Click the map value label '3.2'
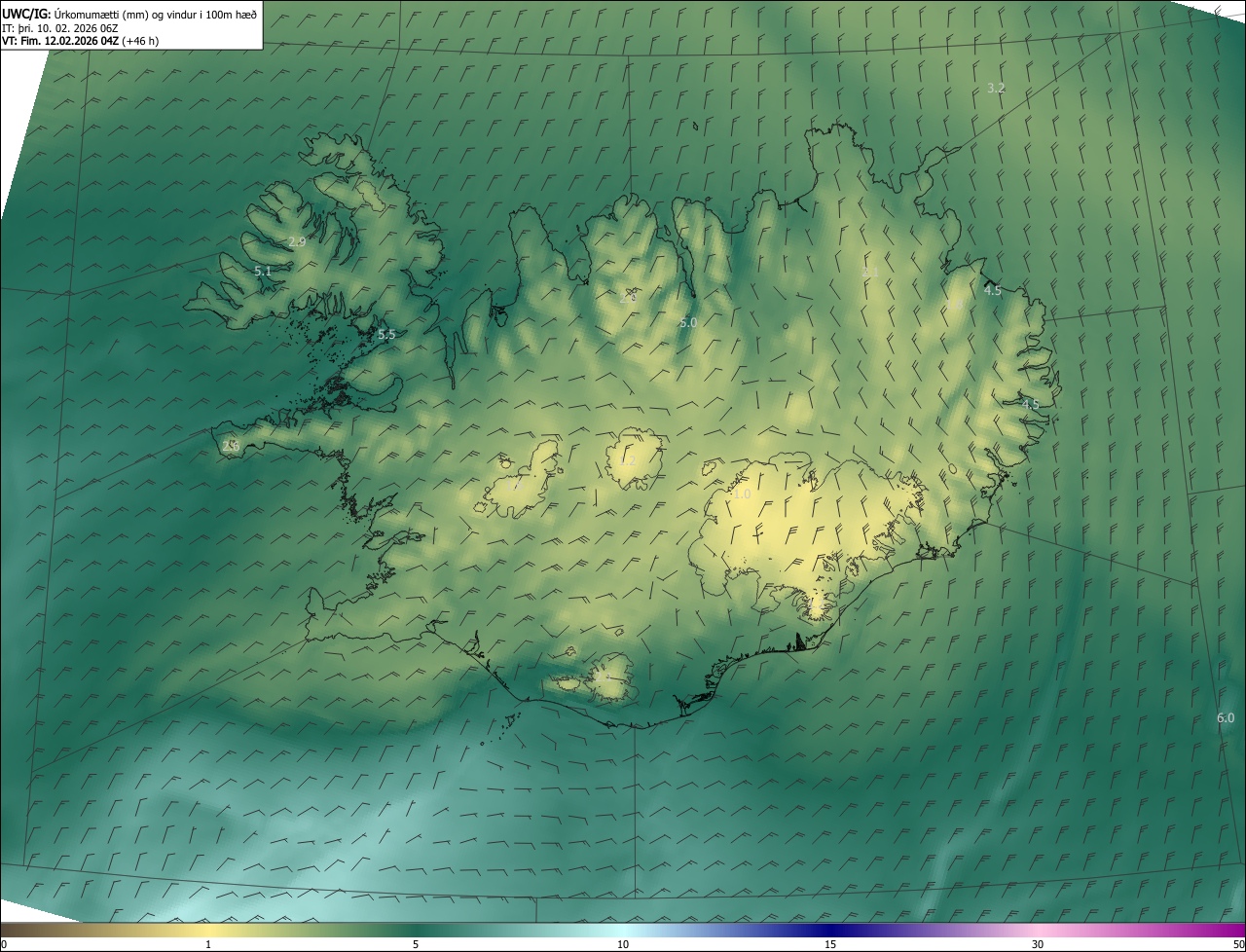 tap(996, 88)
